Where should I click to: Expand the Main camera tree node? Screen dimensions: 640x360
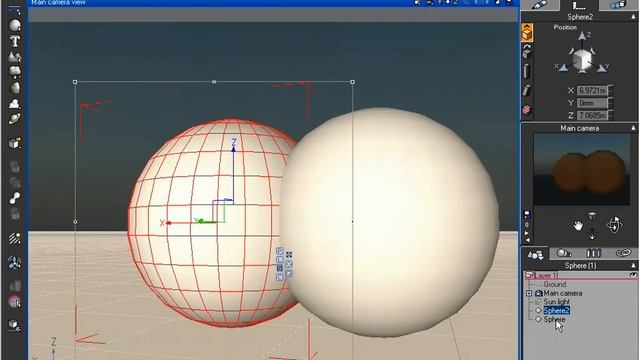[529, 293]
